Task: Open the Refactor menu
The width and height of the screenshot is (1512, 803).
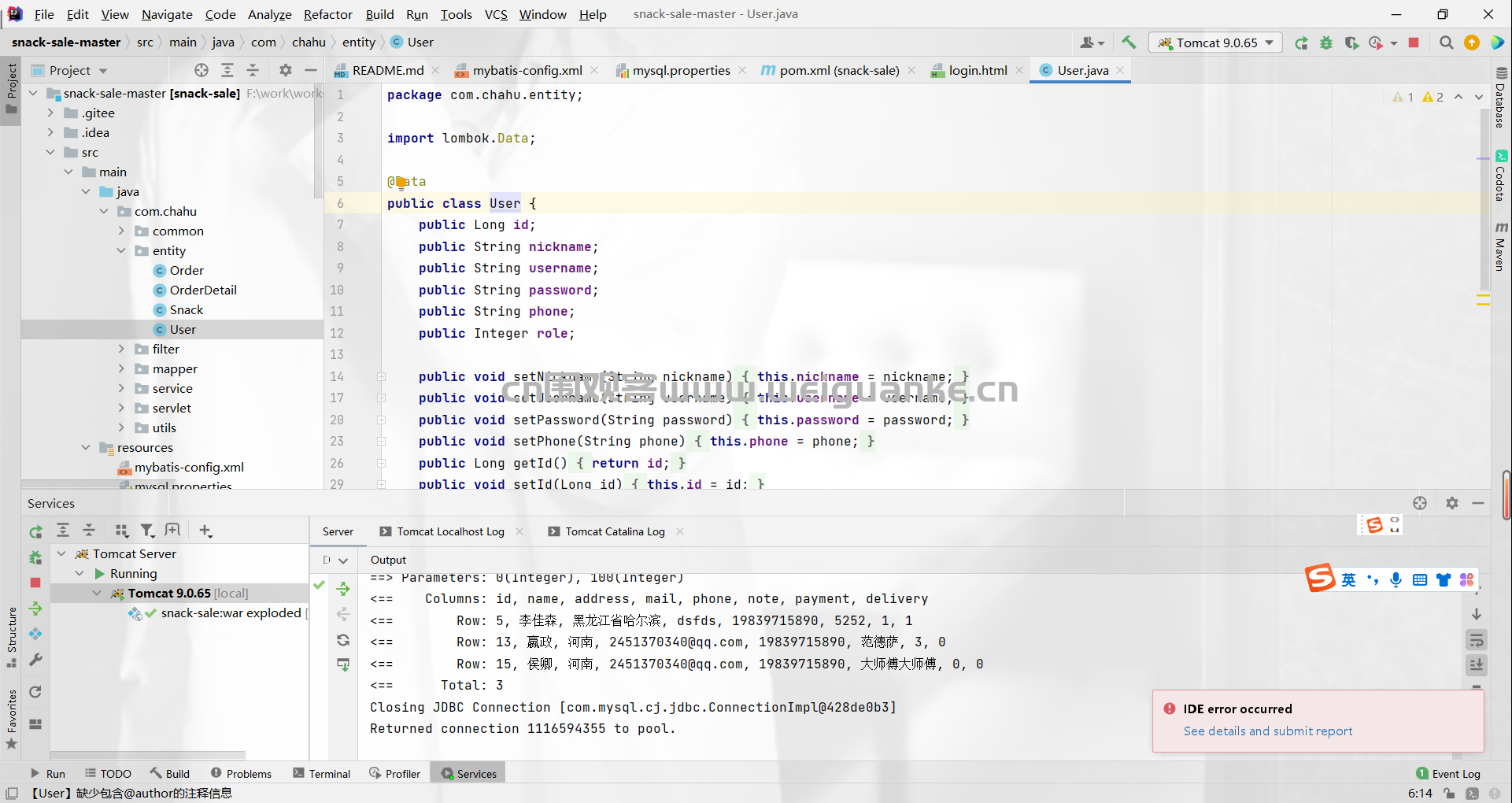Action: click(328, 14)
